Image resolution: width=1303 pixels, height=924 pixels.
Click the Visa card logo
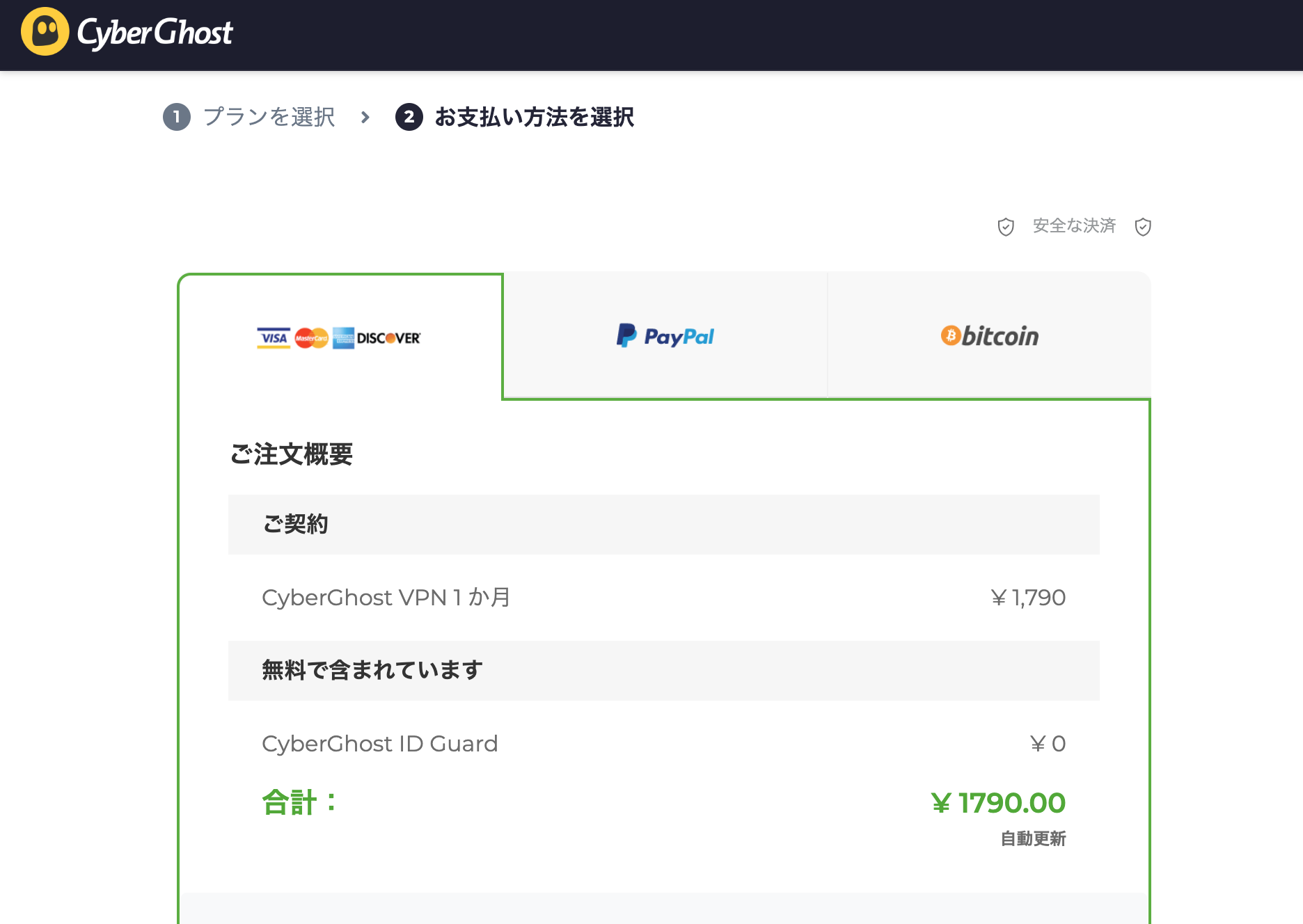point(274,338)
